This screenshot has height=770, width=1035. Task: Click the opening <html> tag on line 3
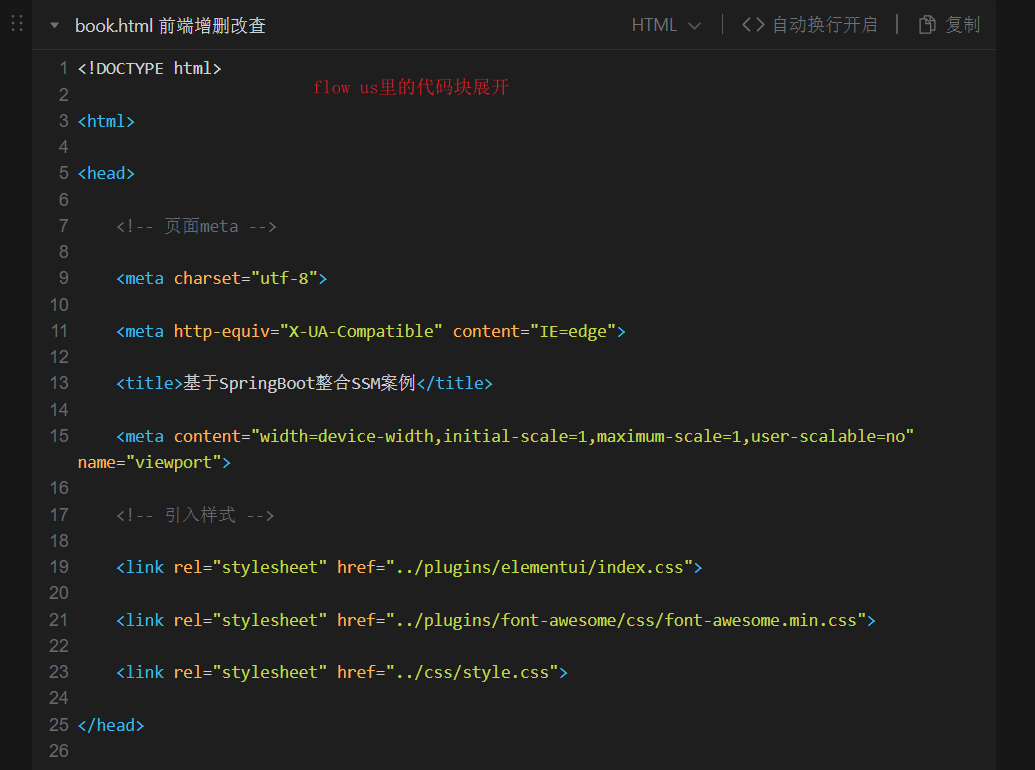coord(106,121)
